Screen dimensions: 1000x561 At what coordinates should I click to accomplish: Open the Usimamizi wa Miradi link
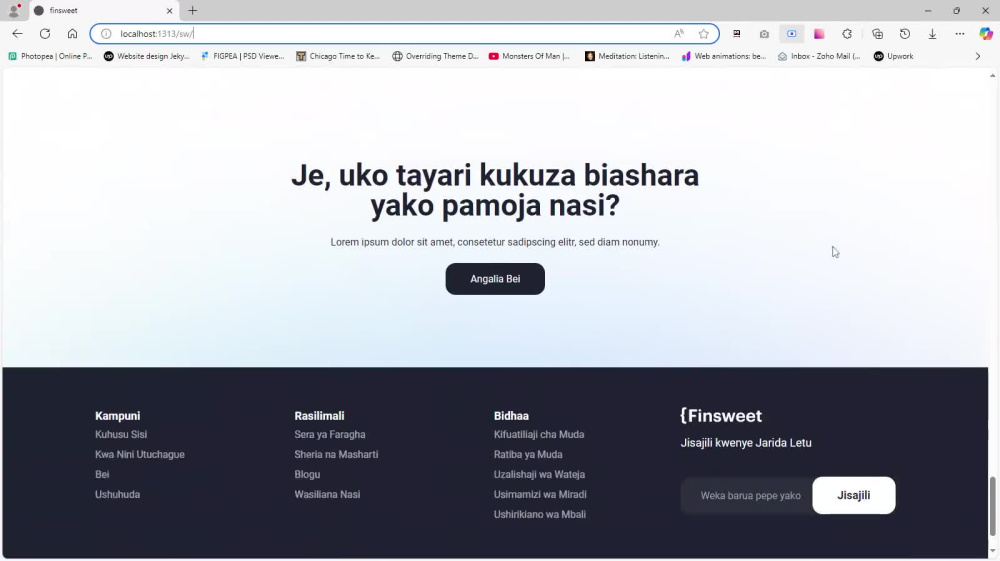point(540,494)
